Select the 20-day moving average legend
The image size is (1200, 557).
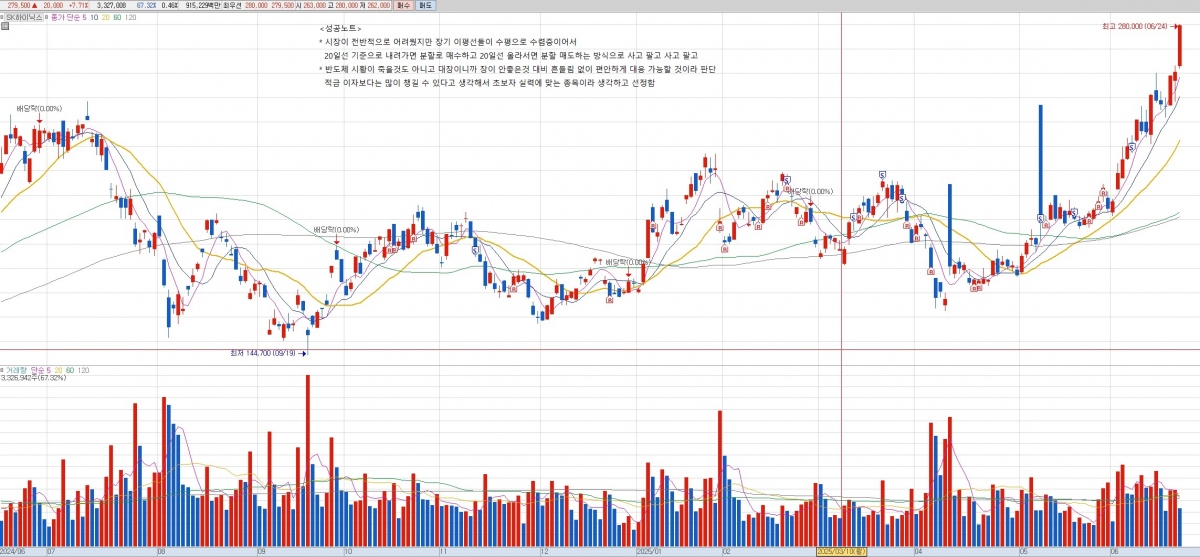105,17
